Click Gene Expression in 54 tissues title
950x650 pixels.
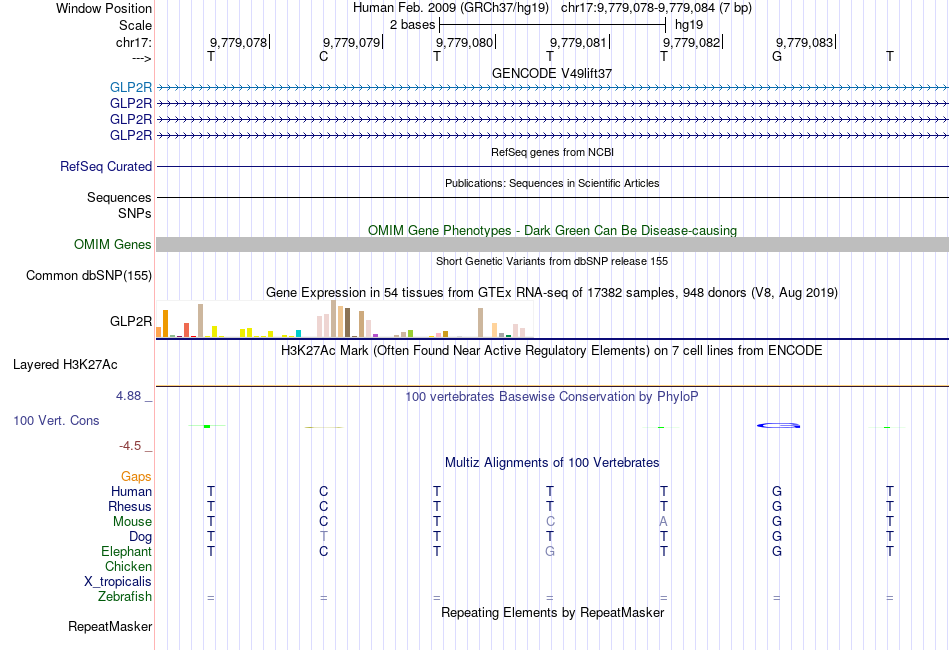coord(552,293)
